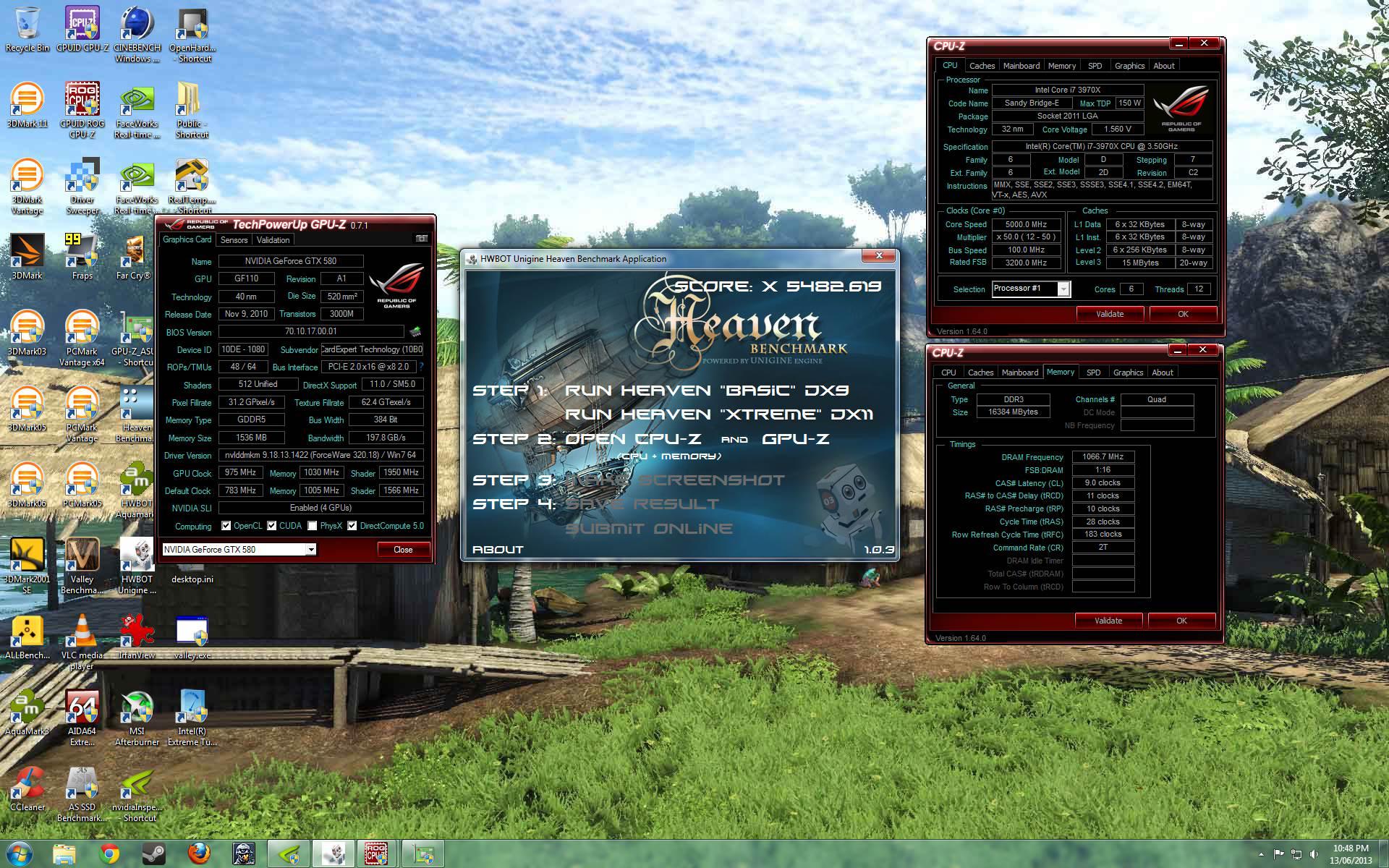The image size is (1389, 868).
Task: Switch to the Validation tab in GPU-Z
Action: tap(273, 239)
